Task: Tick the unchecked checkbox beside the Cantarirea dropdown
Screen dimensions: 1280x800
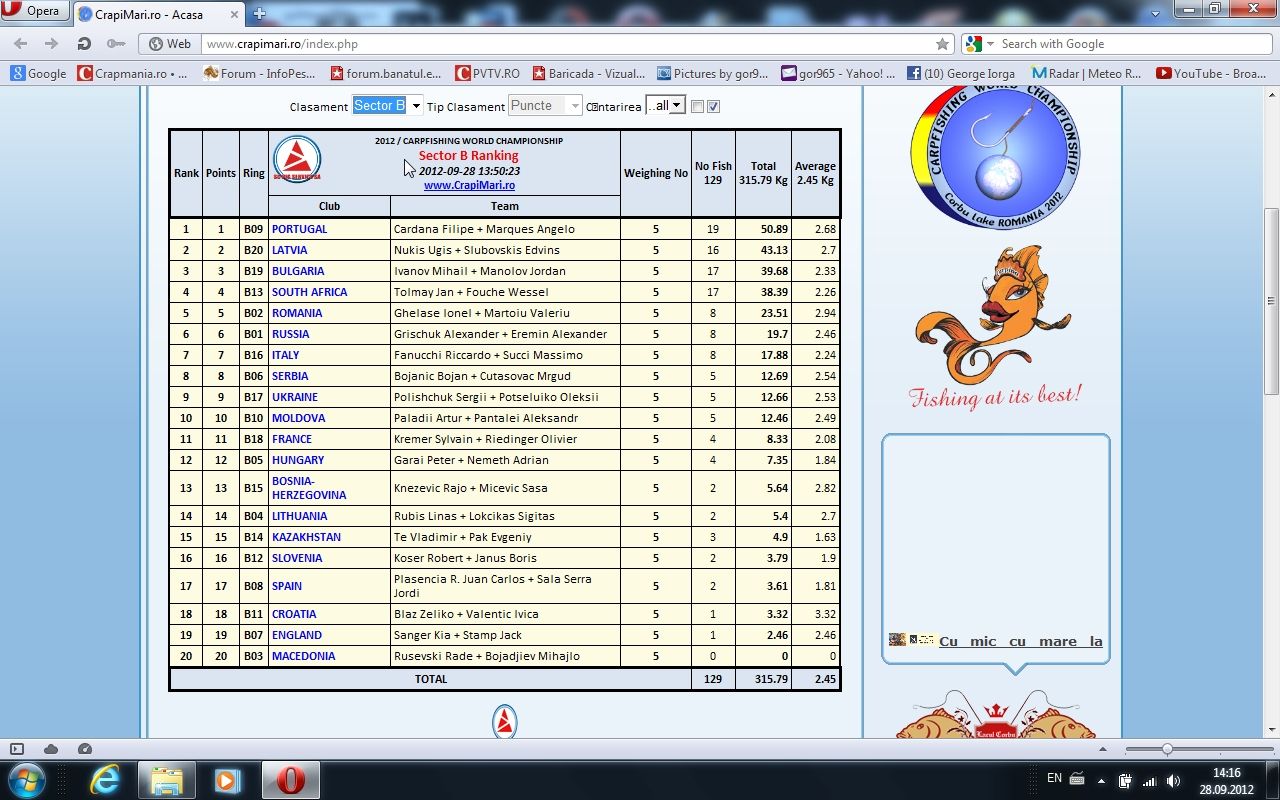Action: point(698,107)
